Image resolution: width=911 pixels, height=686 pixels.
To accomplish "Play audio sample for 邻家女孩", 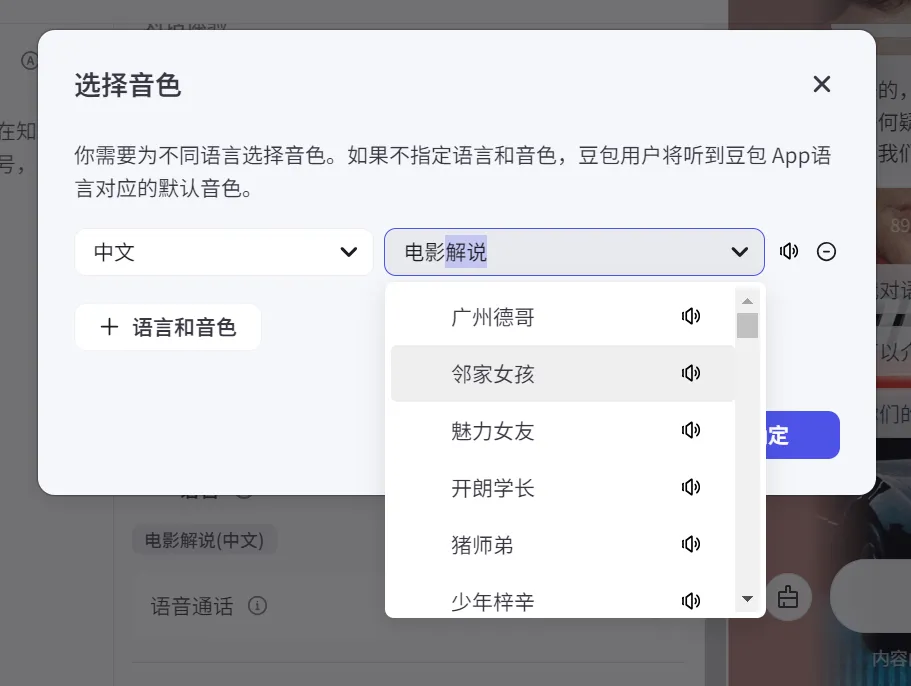I will (x=690, y=374).
